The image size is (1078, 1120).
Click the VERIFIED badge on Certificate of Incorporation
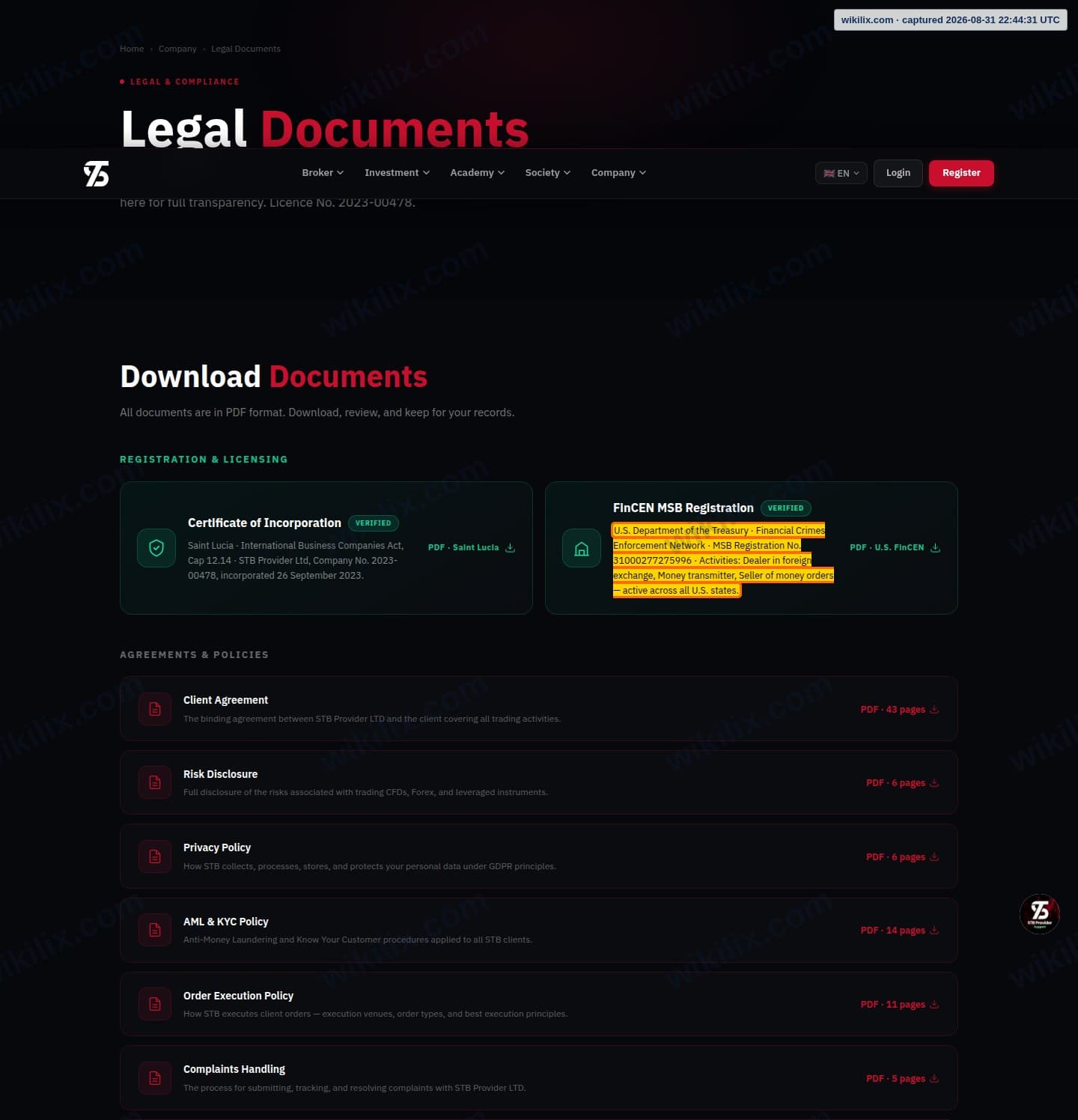(x=373, y=523)
